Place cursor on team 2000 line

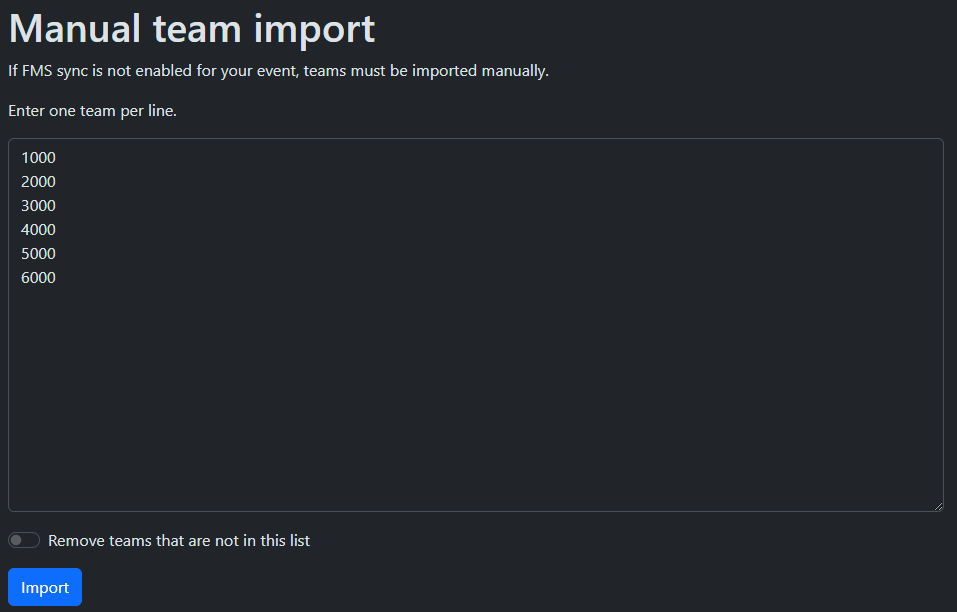(x=39, y=182)
